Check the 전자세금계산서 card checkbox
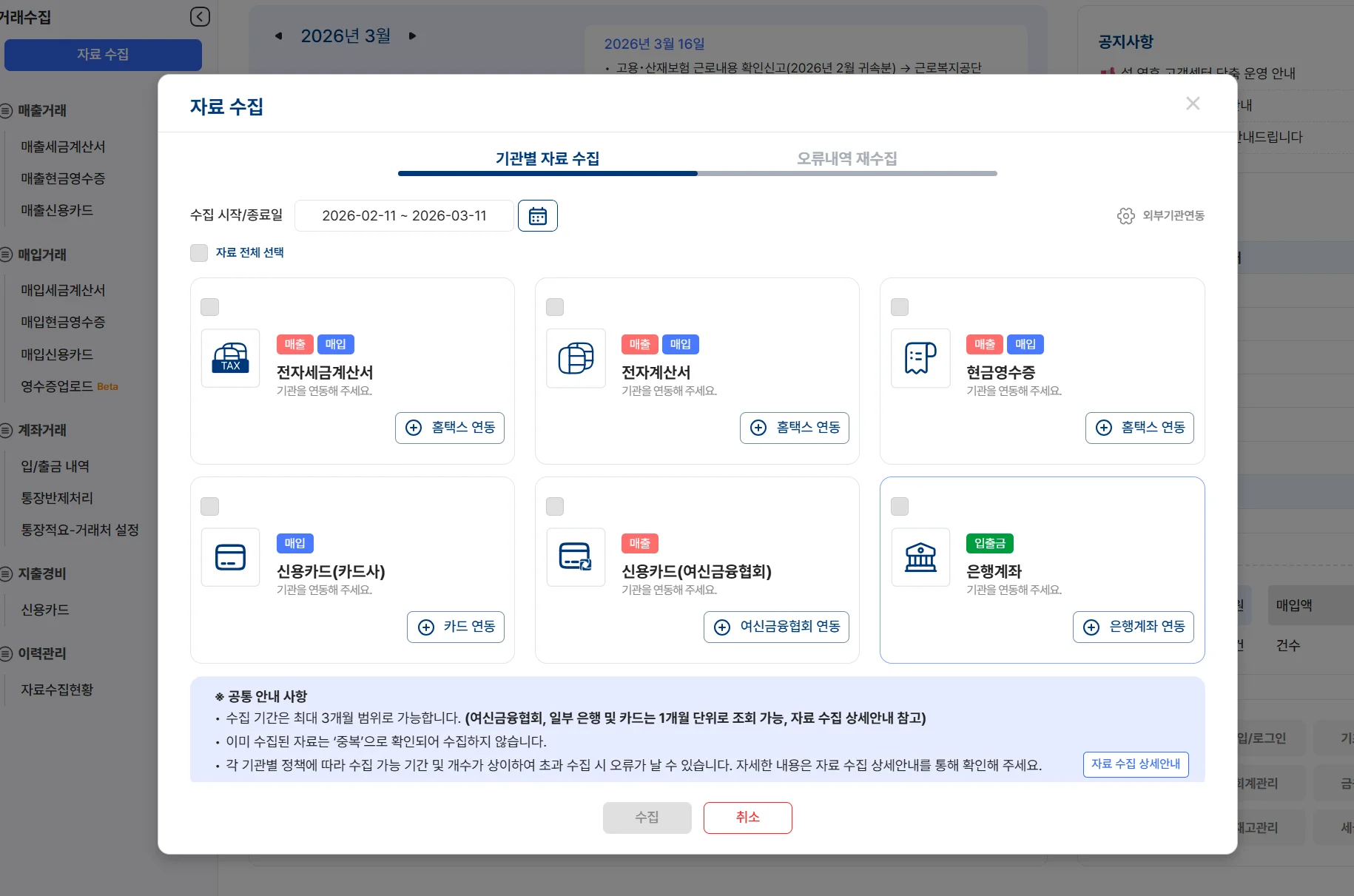 click(210, 307)
